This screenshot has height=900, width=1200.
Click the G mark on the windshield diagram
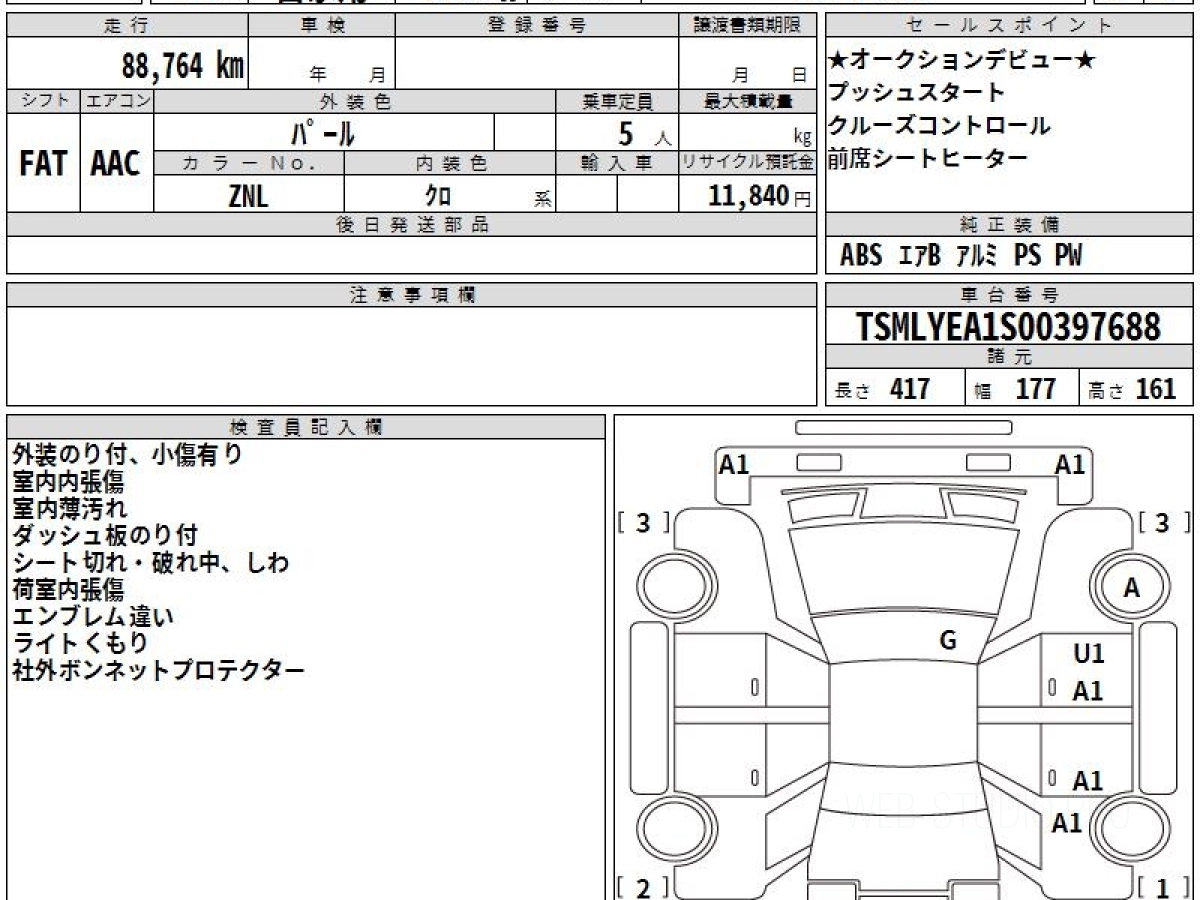[948, 641]
